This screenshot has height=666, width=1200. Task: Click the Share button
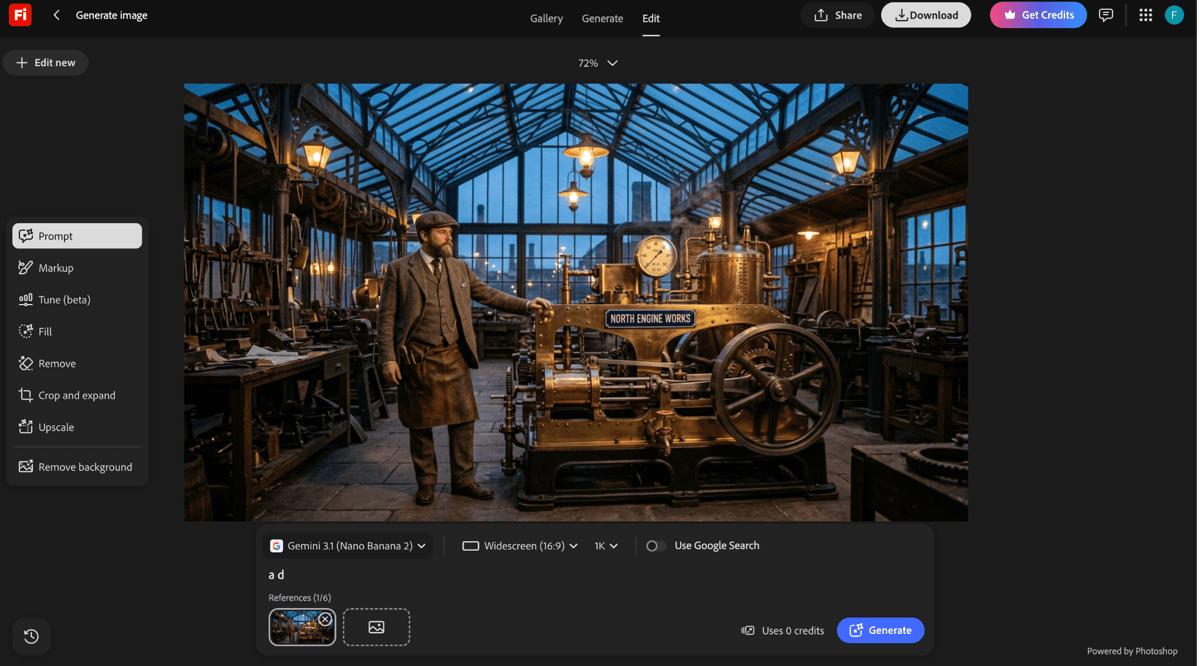[838, 15]
